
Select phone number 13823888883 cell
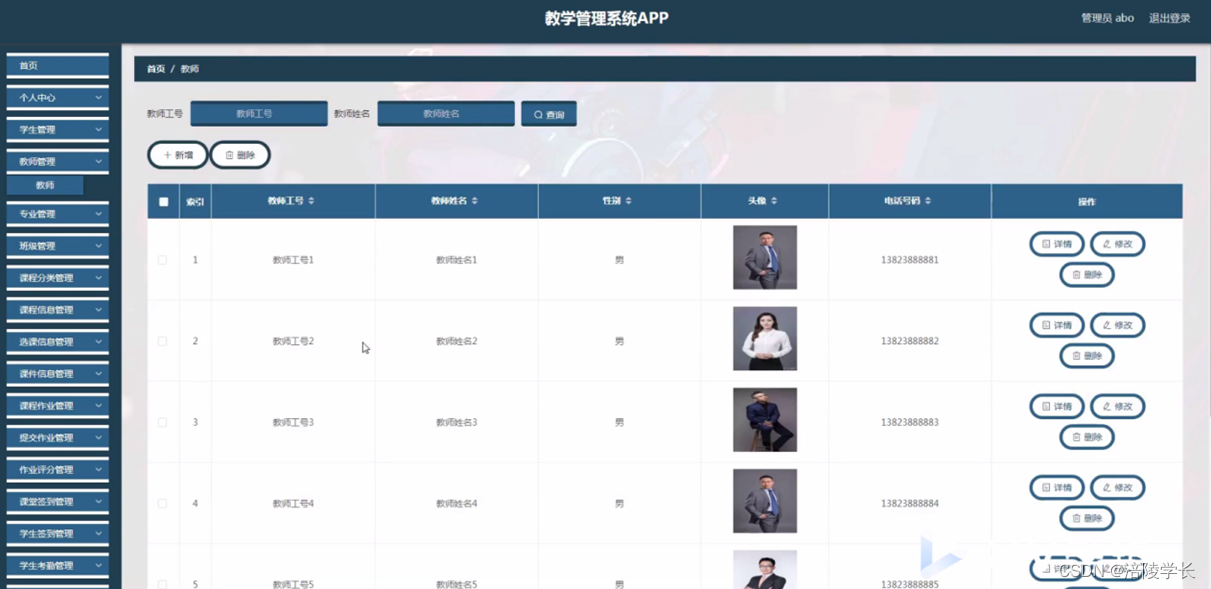click(x=910, y=422)
